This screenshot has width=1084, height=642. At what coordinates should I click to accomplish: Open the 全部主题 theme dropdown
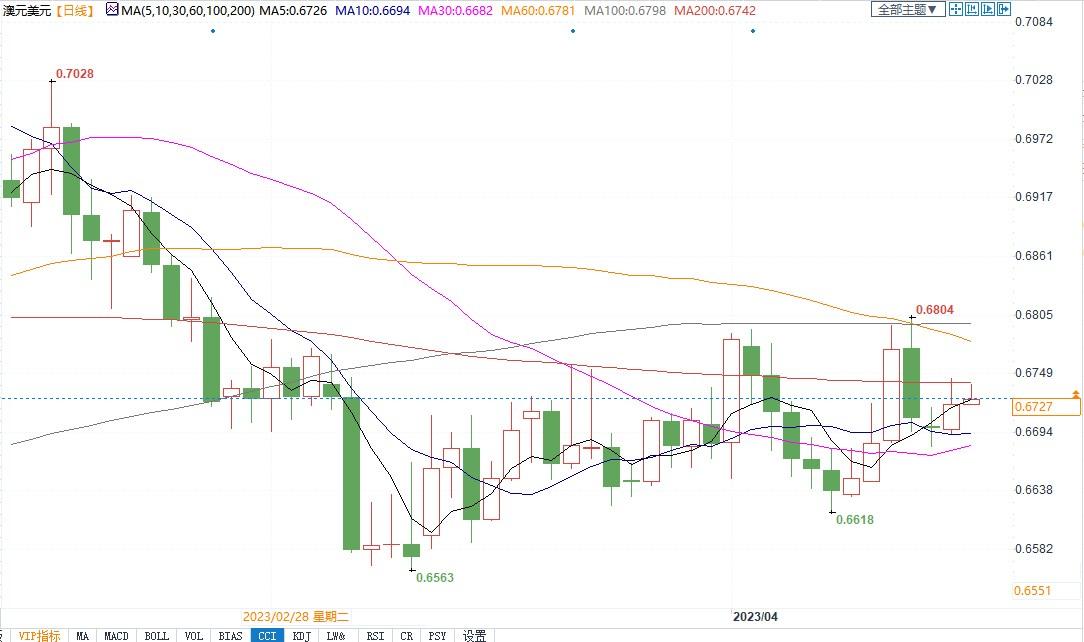(908, 9)
